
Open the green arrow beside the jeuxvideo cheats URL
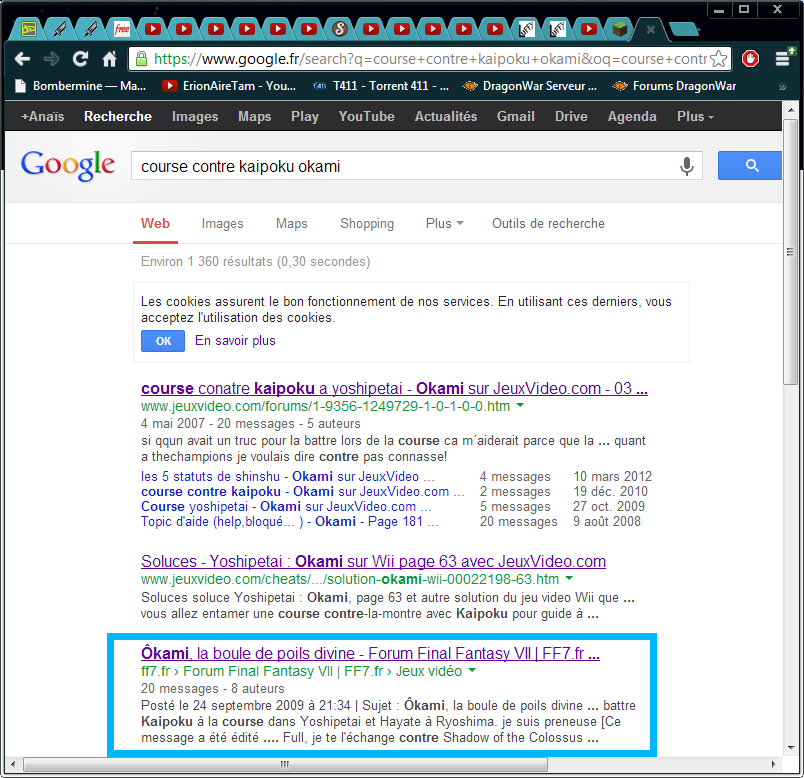569,578
